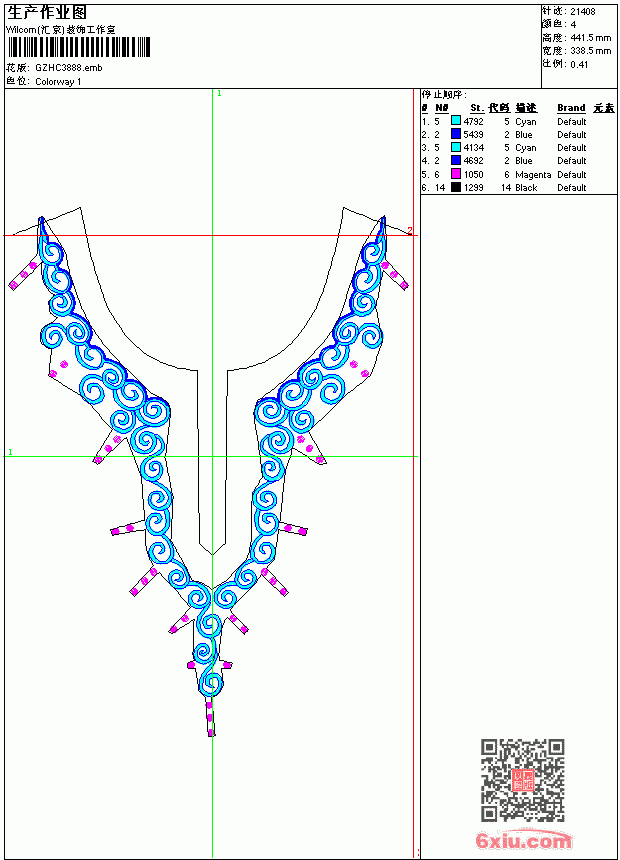Click the QR code image

click(523, 780)
